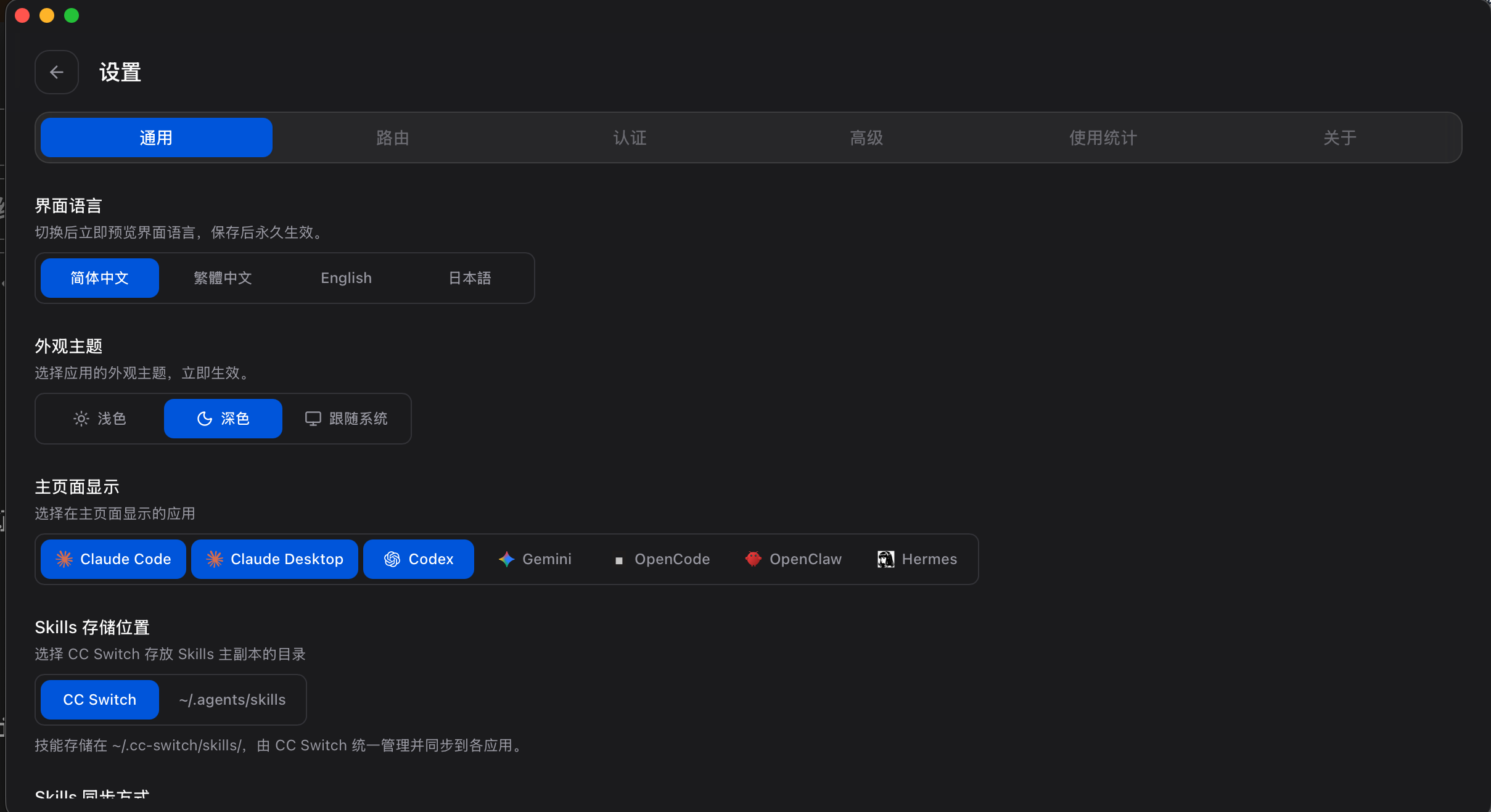Viewport: 1491px width, 812px height.
Task: Select 简体中文 interface language
Action: click(100, 278)
